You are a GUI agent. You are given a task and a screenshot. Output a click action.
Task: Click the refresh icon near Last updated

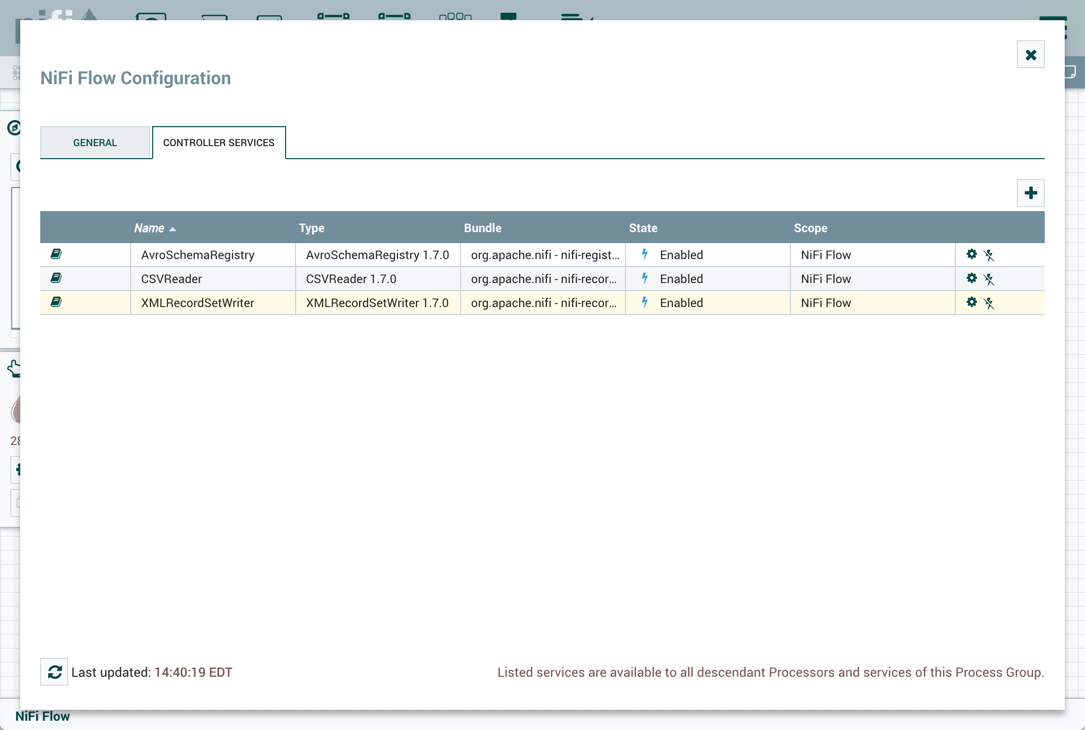pyautogui.click(x=54, y=671)
